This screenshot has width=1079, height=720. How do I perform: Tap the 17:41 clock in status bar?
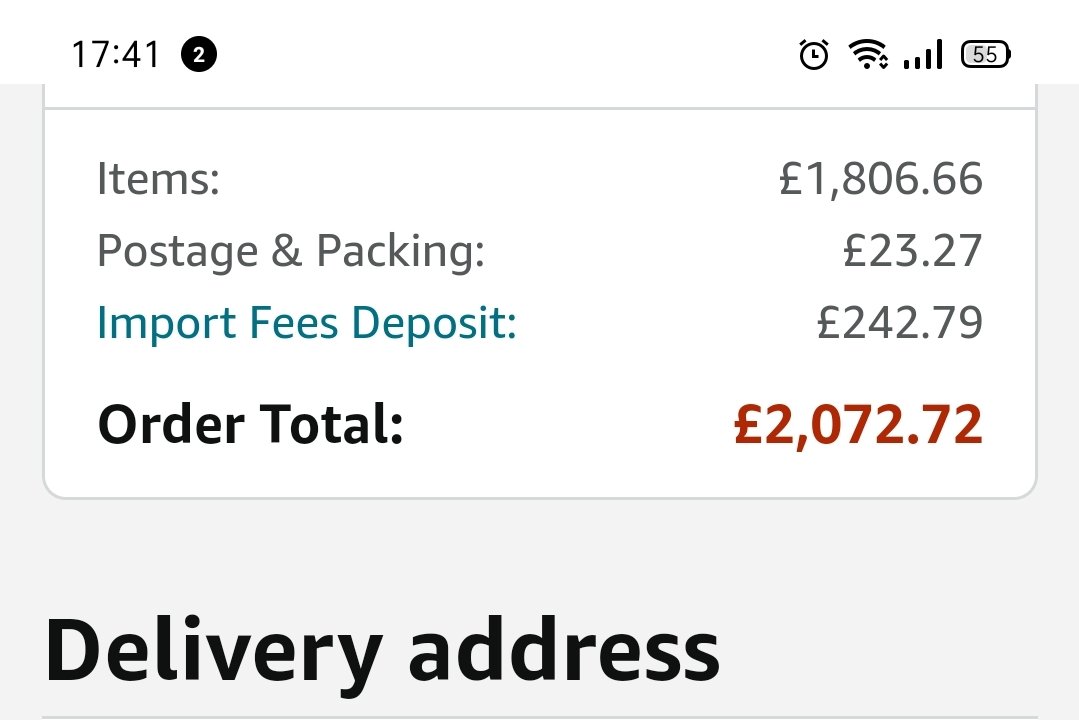116,54
